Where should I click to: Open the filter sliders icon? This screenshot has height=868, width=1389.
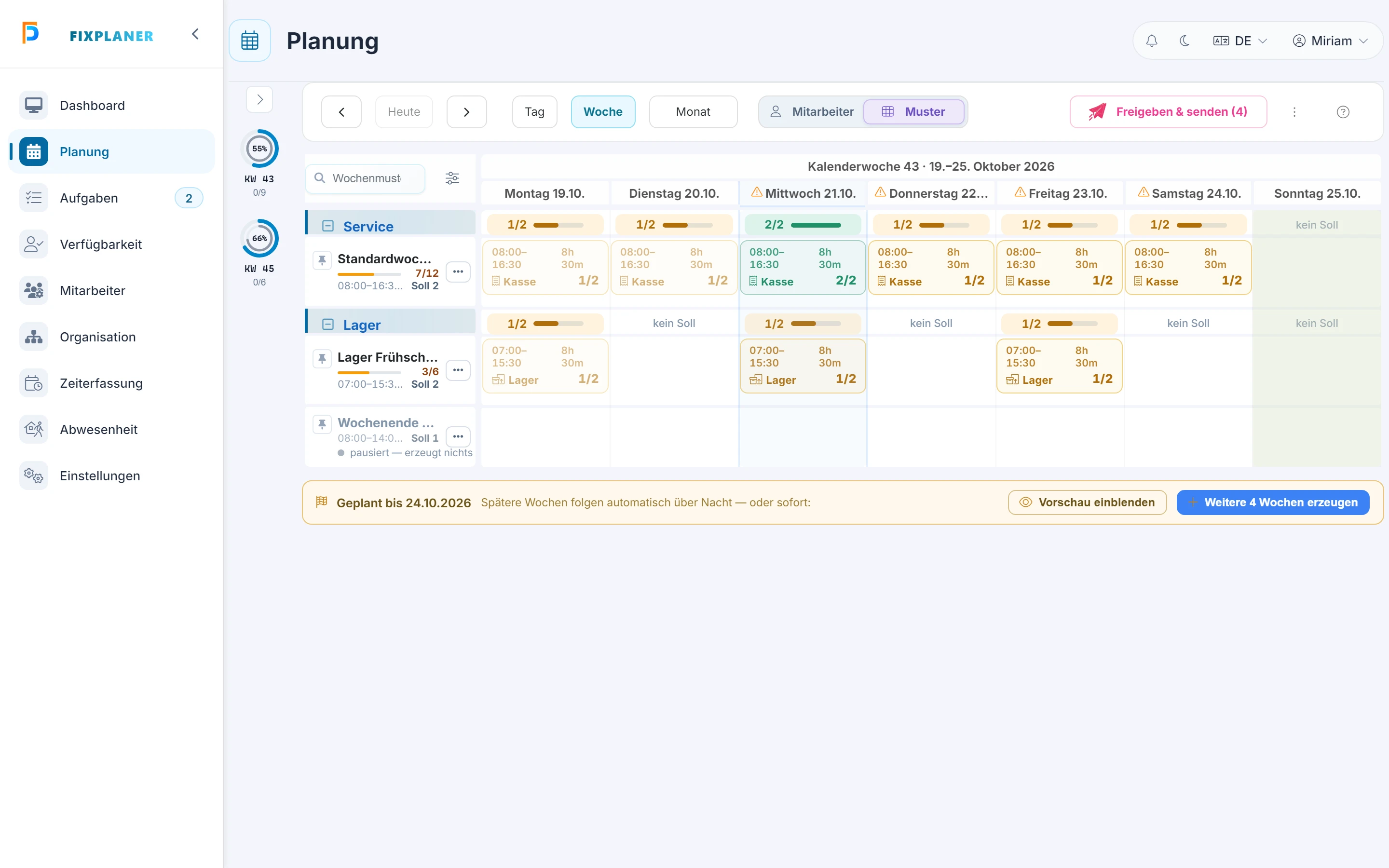452,178
